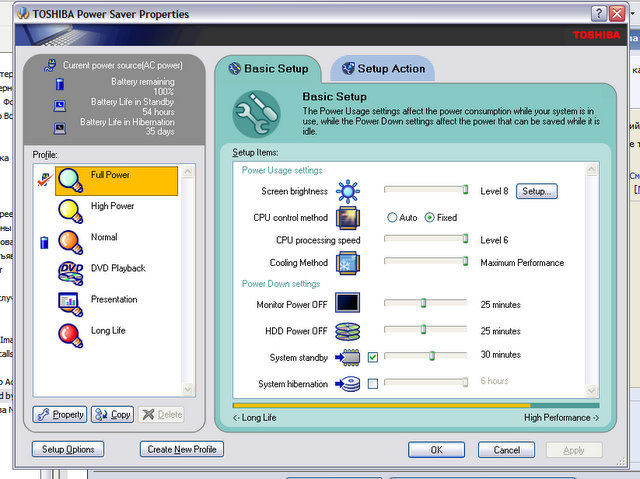
Task: Click the System standby chip icon
Action: click(347, 357)
